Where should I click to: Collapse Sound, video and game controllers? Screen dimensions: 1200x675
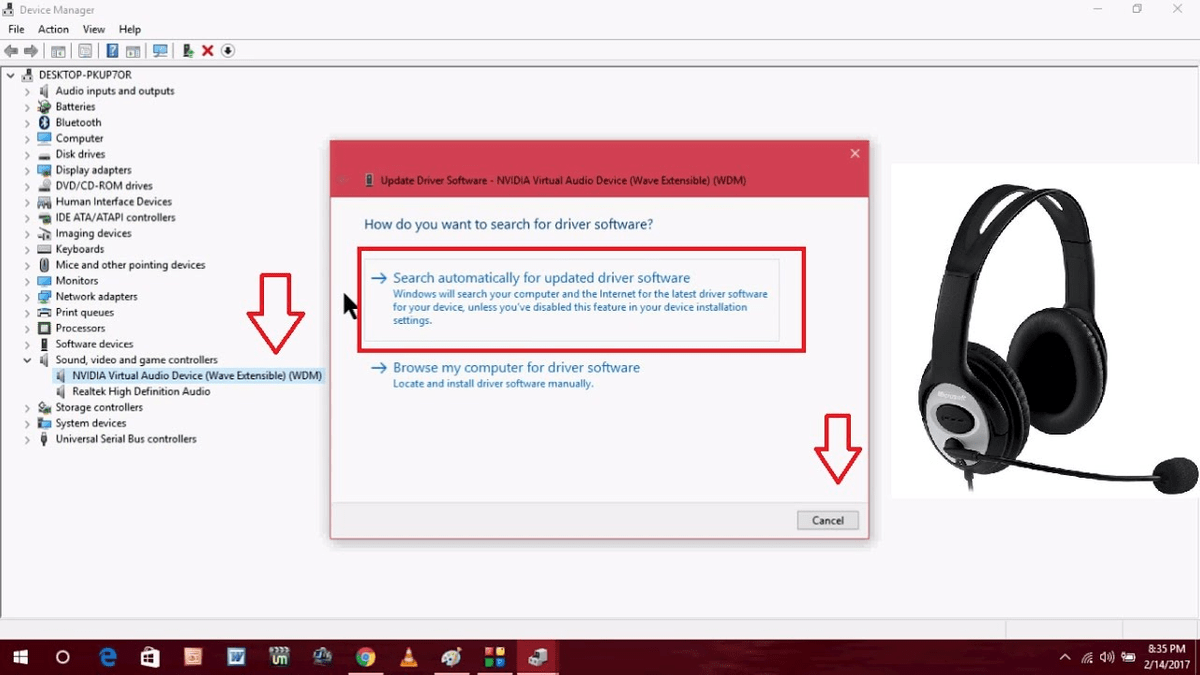coord(28,360)
